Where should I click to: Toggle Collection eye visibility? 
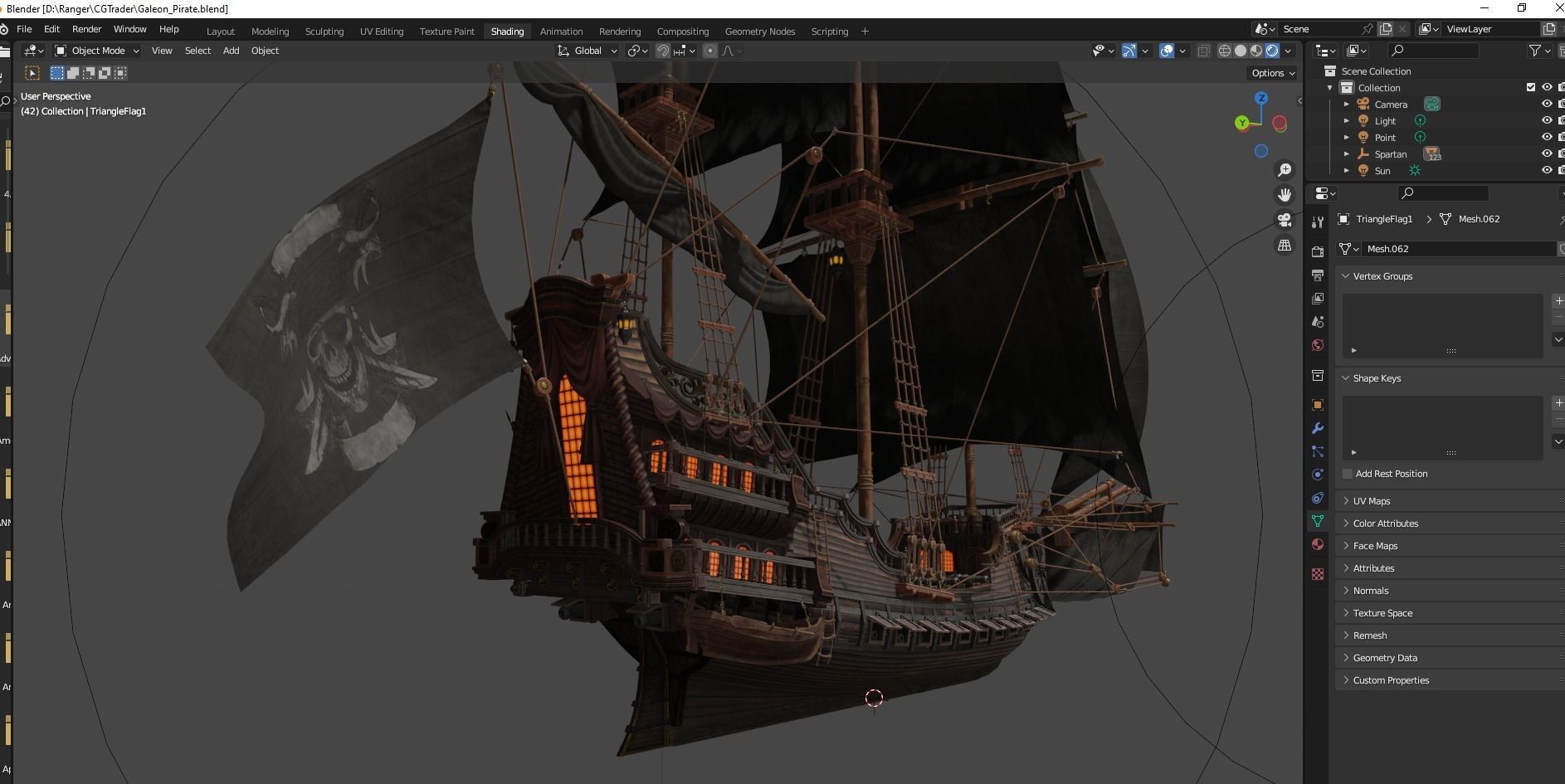[1547, 87]
